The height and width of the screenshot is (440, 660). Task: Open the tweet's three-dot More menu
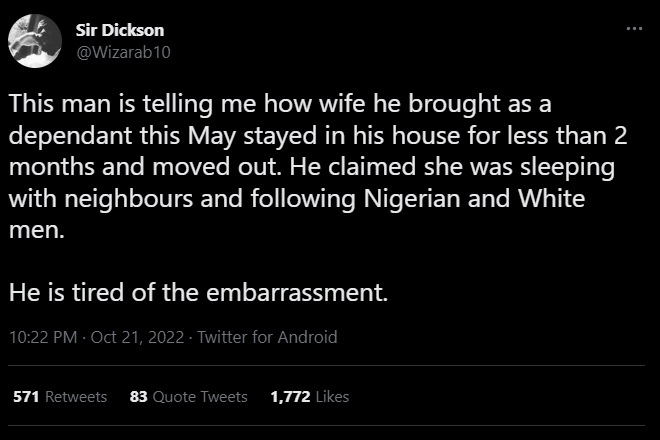[632, 30]
